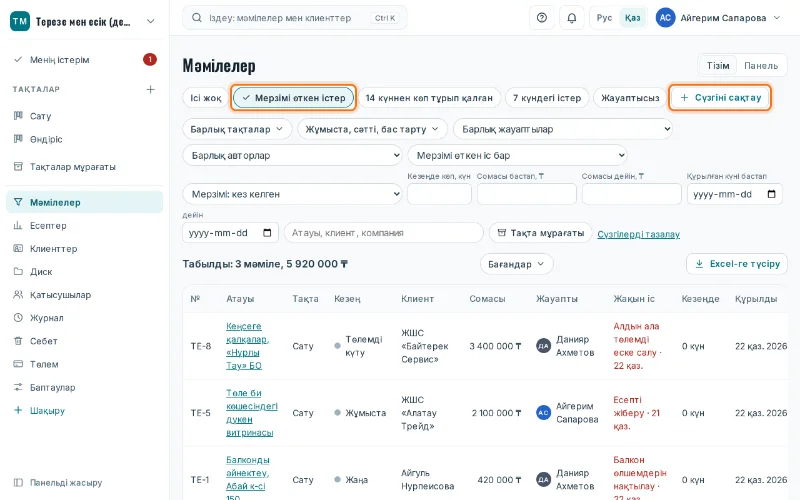The height and width of the screenshot is (500, 800).
Task: Open Барлық авторлар dropdown
Action: tap(292, 156)
